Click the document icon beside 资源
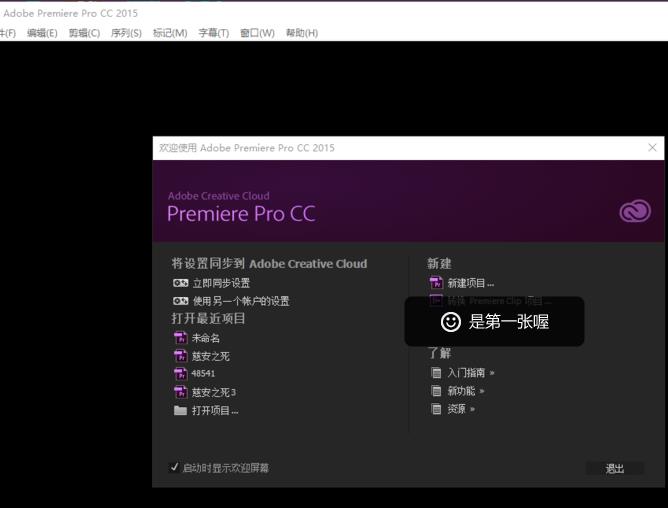Screen dimensions: 668x508 click(436, 409)
